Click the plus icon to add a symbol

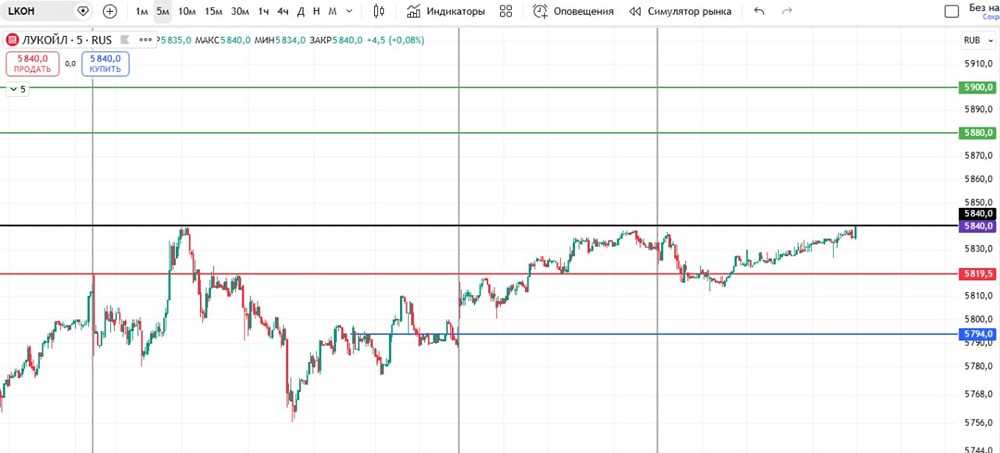click(x=110, y=11)
